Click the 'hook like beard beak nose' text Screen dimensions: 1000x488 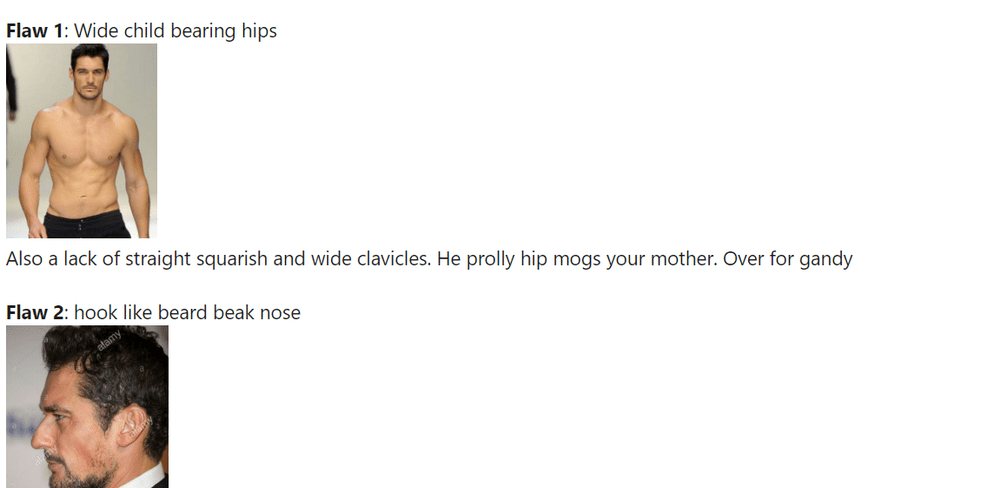click(x=188, y=313)
